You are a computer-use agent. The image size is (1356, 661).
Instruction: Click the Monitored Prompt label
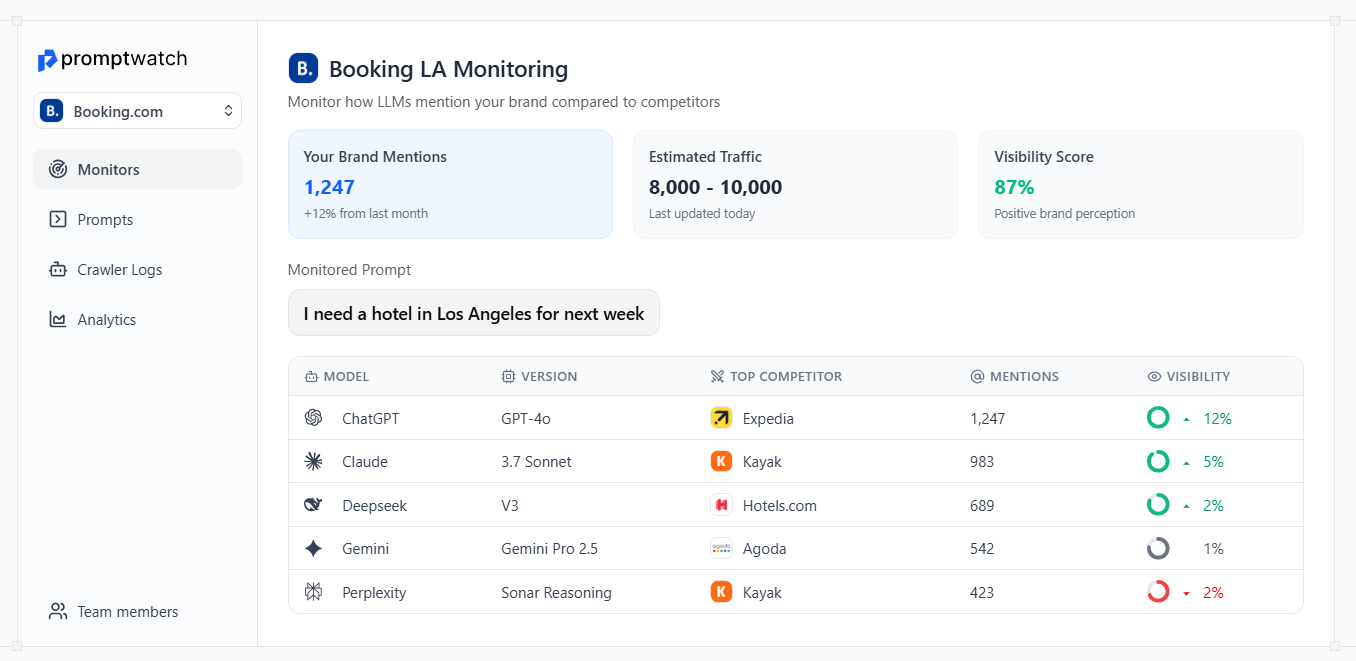pos(349,269)
